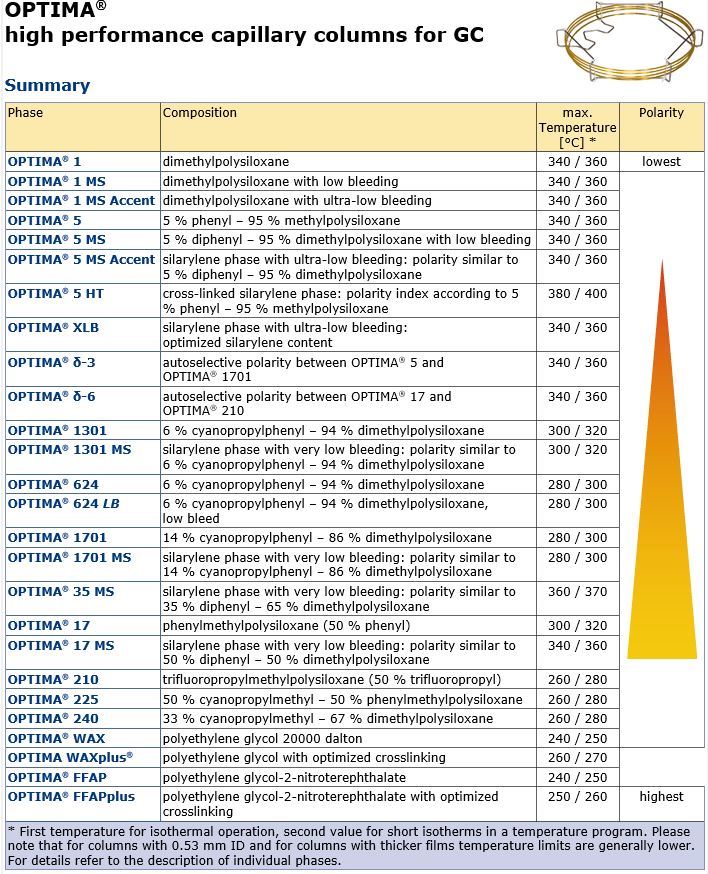Screen dimensions: 708x874
Task: Open the OPTIMA 1701 phase link
Action: pos(57,538)
